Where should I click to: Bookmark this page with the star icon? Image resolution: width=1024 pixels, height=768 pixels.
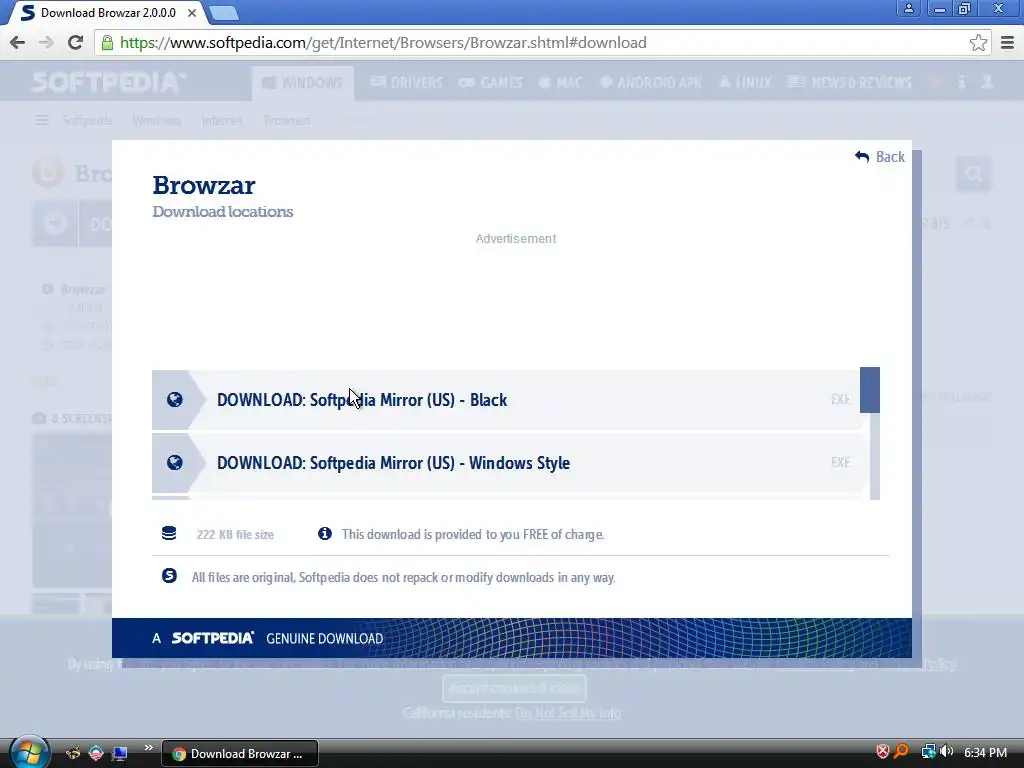tap(978, 42)
